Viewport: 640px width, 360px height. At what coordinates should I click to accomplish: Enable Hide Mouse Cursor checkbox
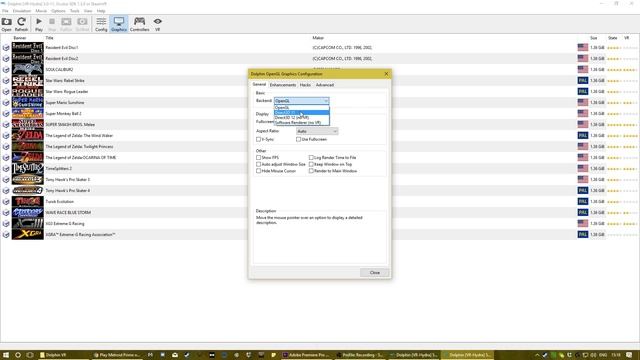pyautogui.click(x=258, y=171)
